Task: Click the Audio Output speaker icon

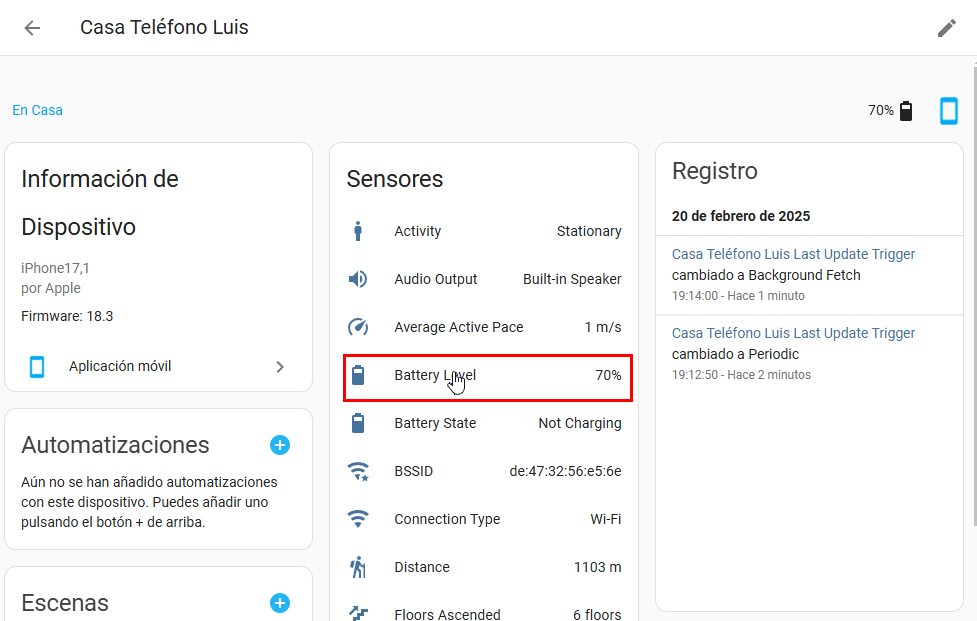Action: (358, 279)
